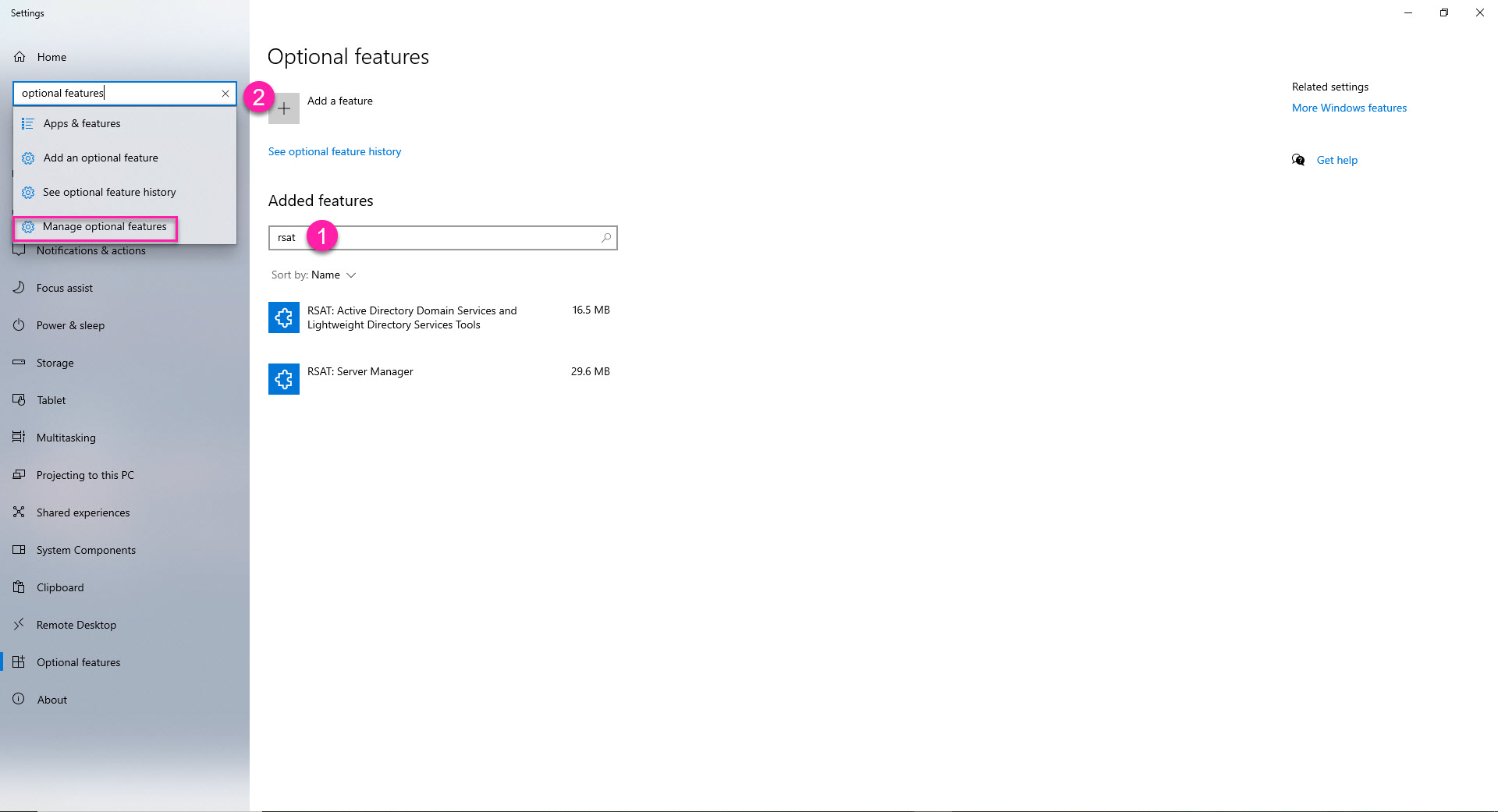
Task: Clear the settings search box with X
Action: pyautogui.click(x=225, y=94)
